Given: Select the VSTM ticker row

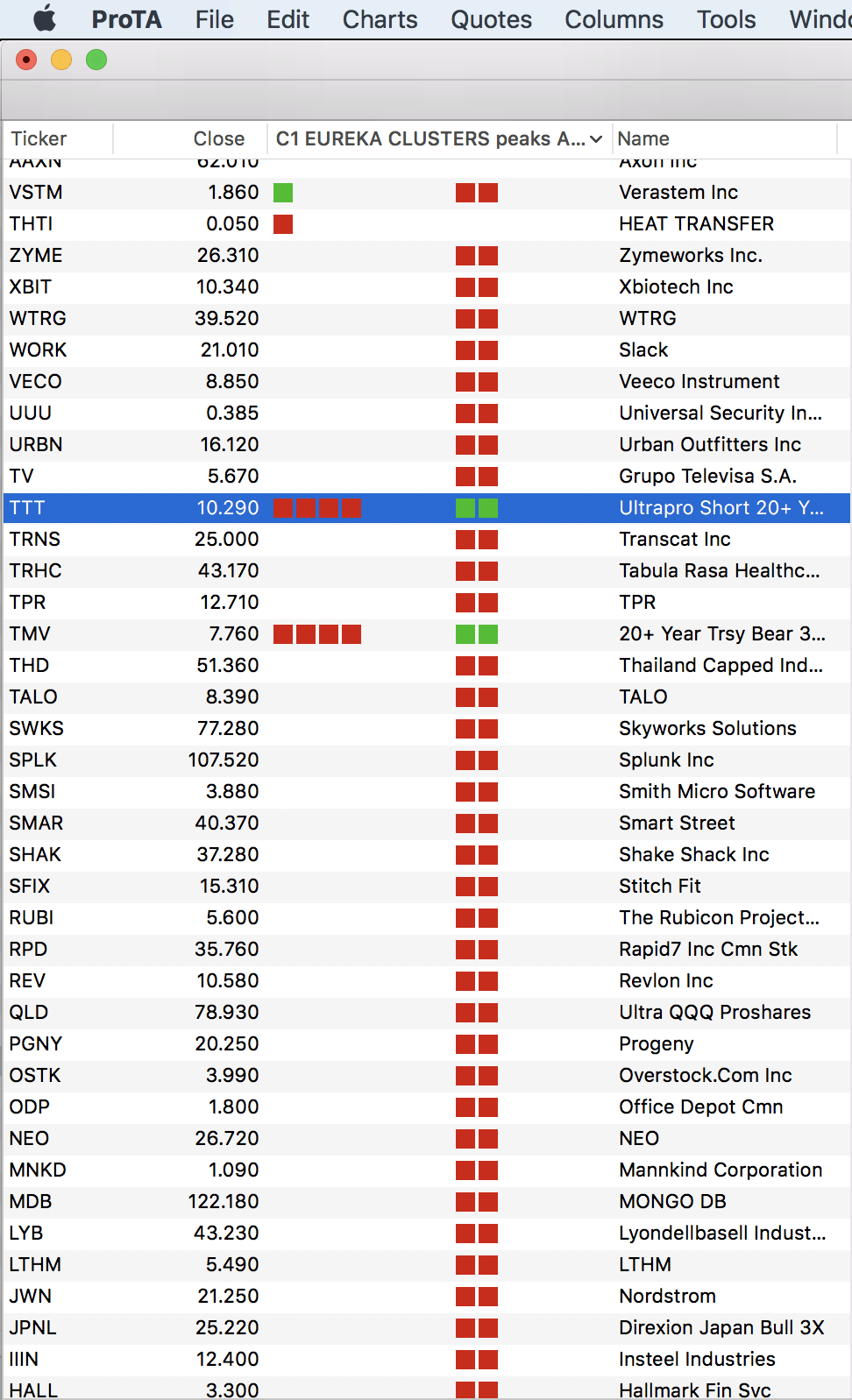Looking at the screenshot, I should (427, 193).
